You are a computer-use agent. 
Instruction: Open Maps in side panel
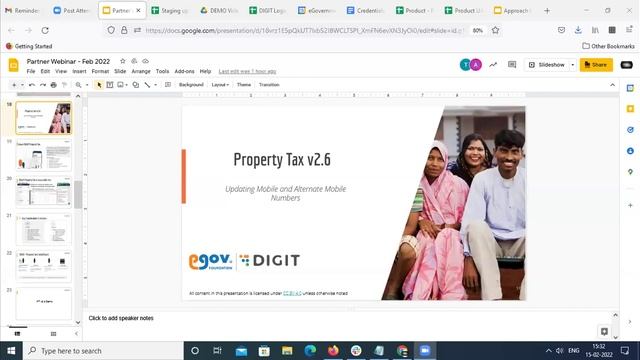pyautogui.click(x=630, y=172)
